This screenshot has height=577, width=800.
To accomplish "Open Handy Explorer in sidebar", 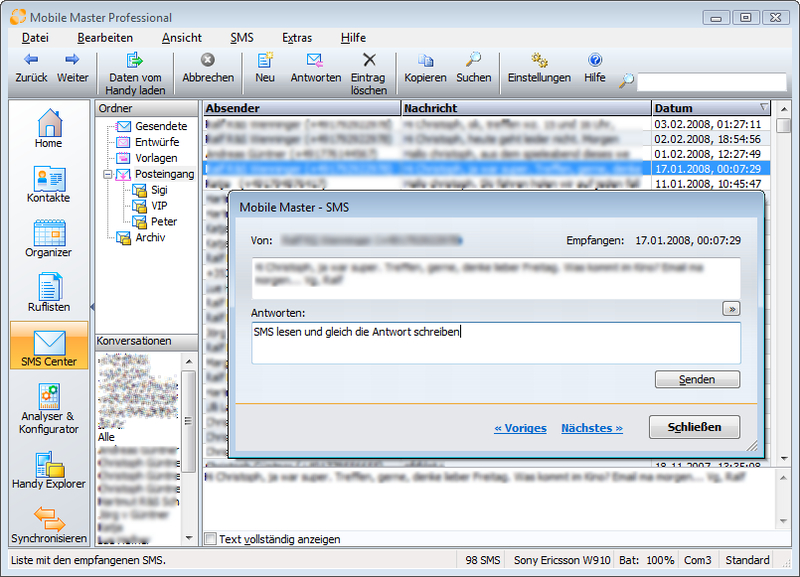I will 49,466.
